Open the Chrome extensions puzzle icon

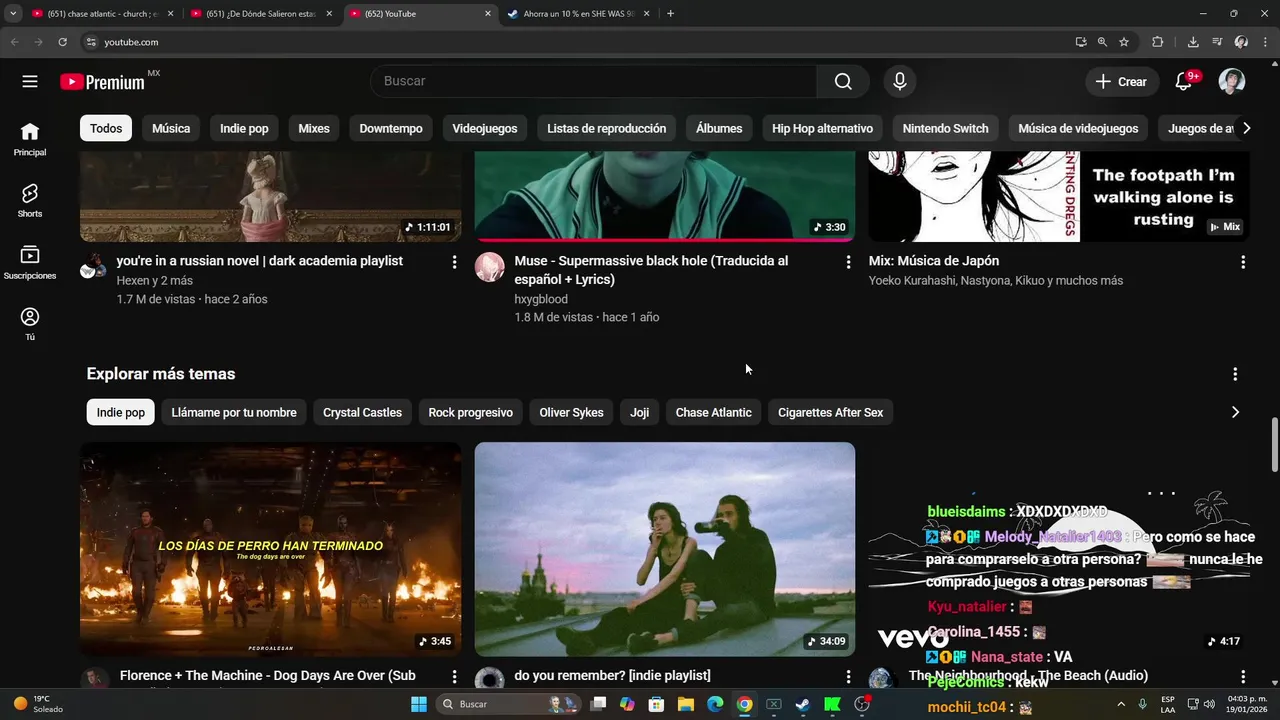(1158, 42)
